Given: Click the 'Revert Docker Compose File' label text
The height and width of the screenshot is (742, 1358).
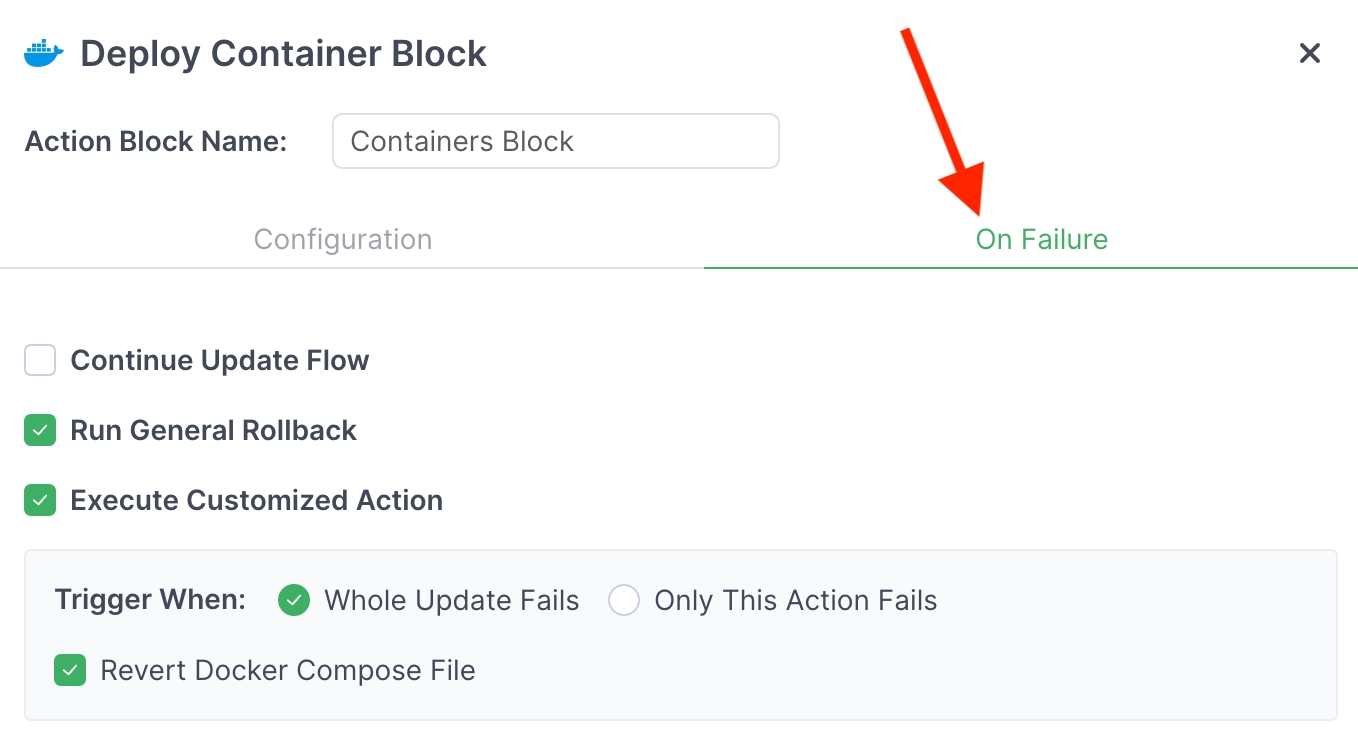Looking at the screenshot, I should (288, 670).
